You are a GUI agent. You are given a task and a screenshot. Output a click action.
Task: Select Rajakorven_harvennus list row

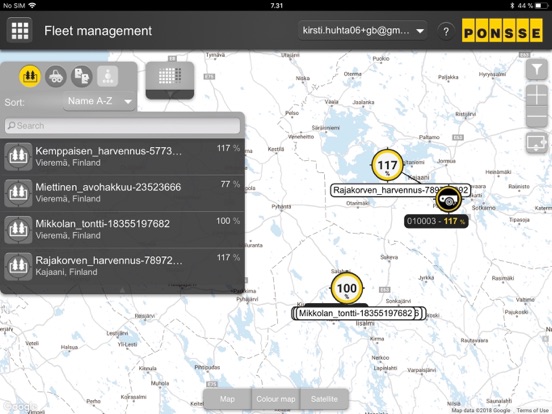click(x=123, y=266)
